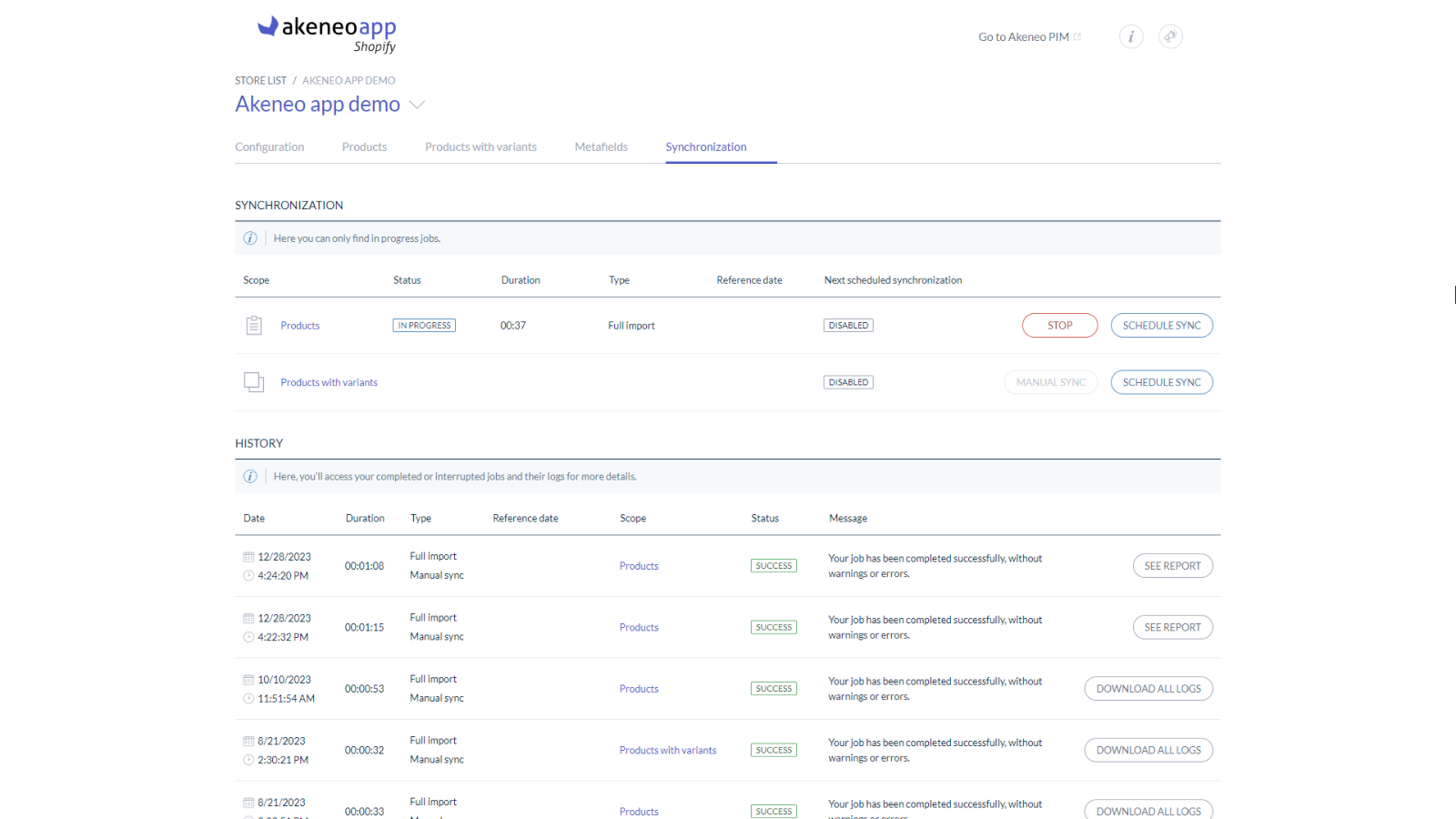Click the calendar icon for the 4:22:32 PM entry
Screen dimensions: 1456x819
[x=248, y=619]
